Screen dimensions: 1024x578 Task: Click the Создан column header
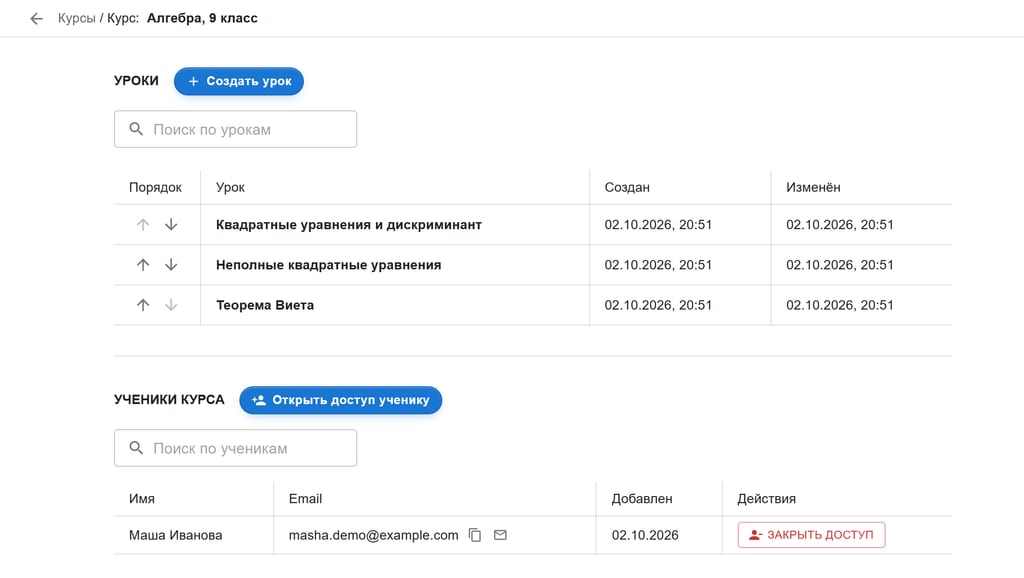click(x=627, y=187)
